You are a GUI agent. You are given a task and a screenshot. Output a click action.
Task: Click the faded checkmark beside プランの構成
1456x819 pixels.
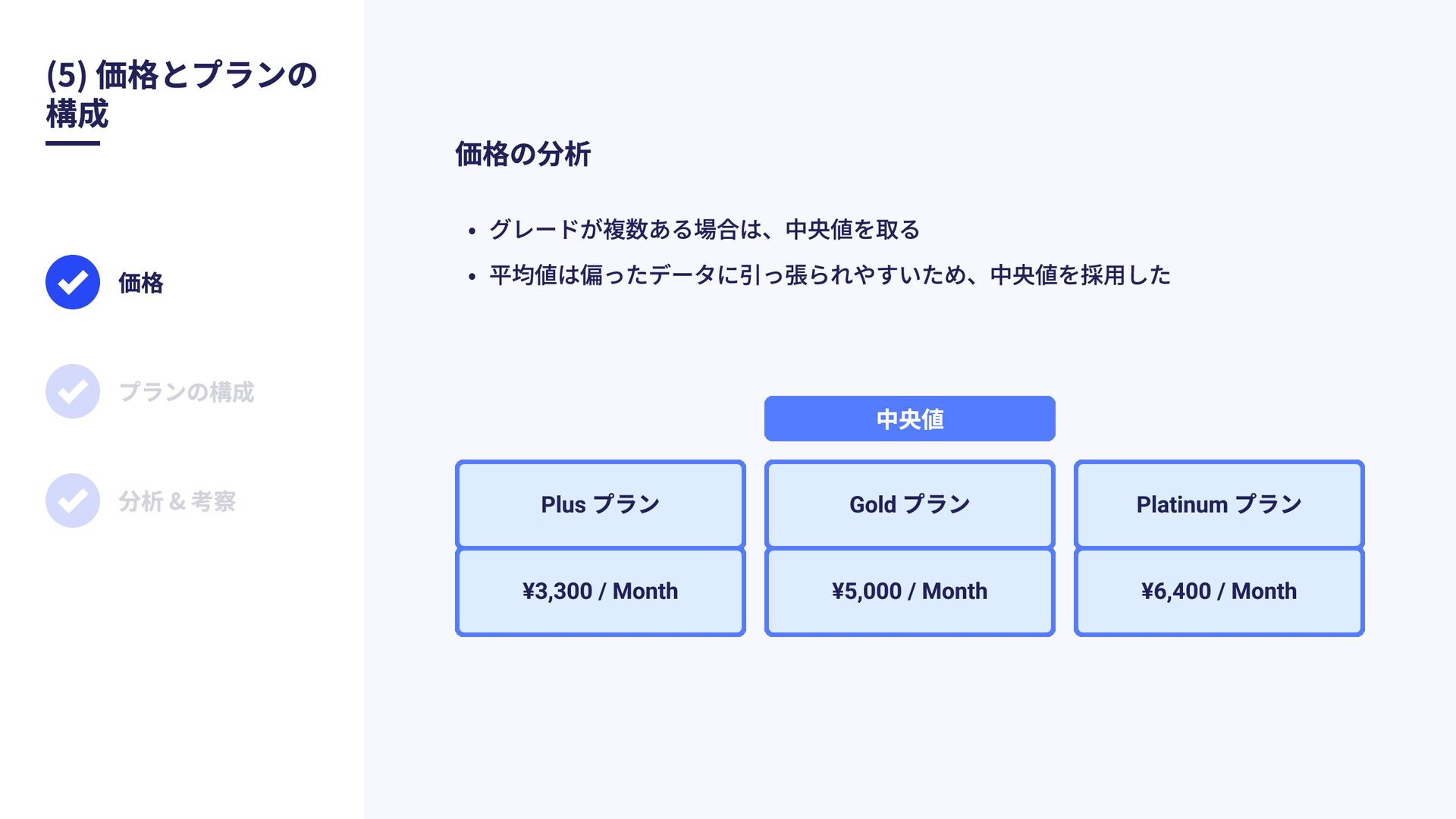click(73, 391)
